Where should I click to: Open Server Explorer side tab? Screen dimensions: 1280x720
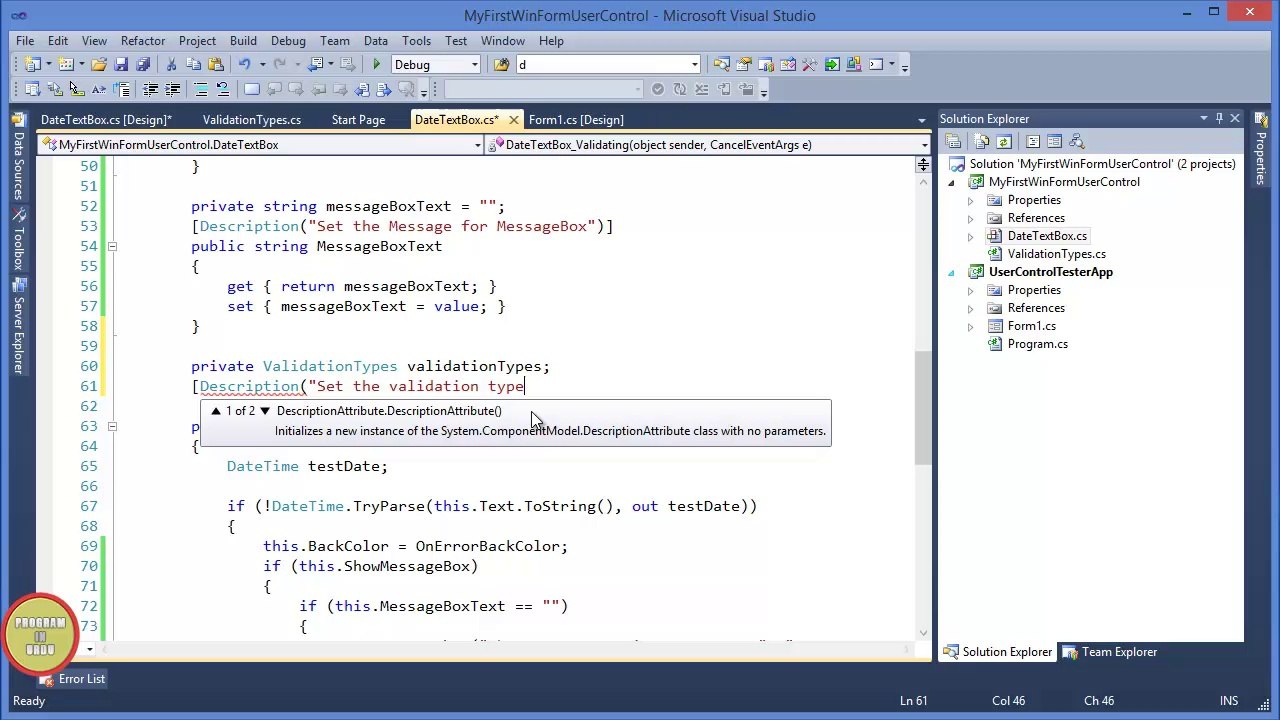click(x=17, y=325)
